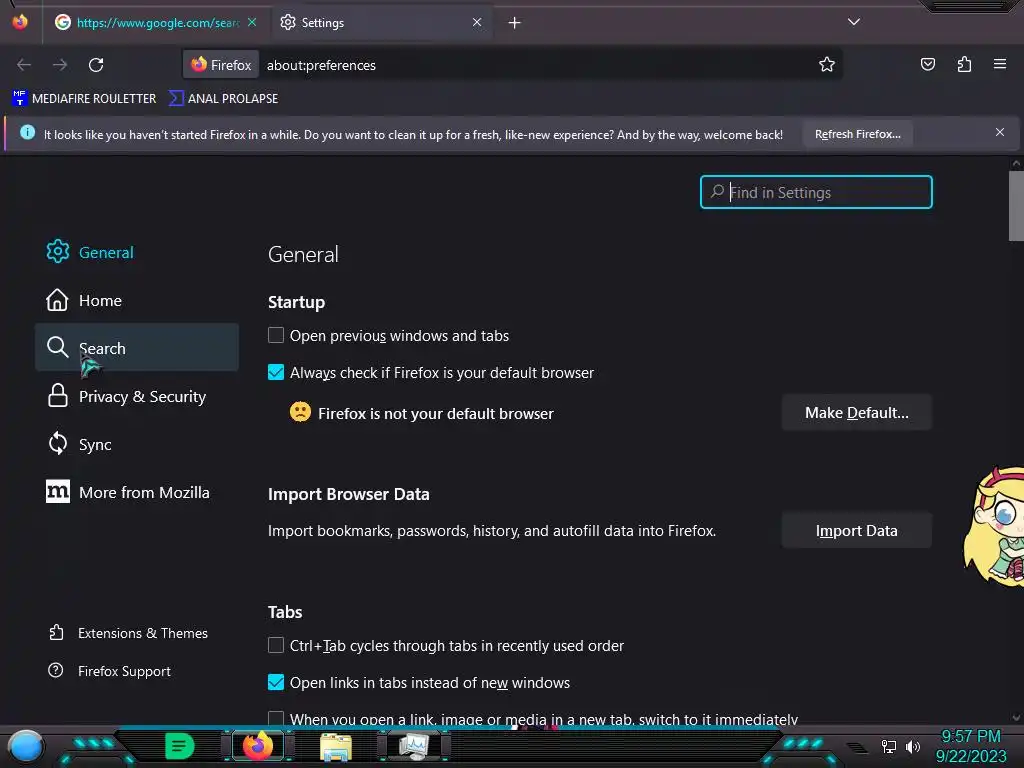Open the Sync settings category
This screenshot has height=768, width=1024.
point(136,444)
